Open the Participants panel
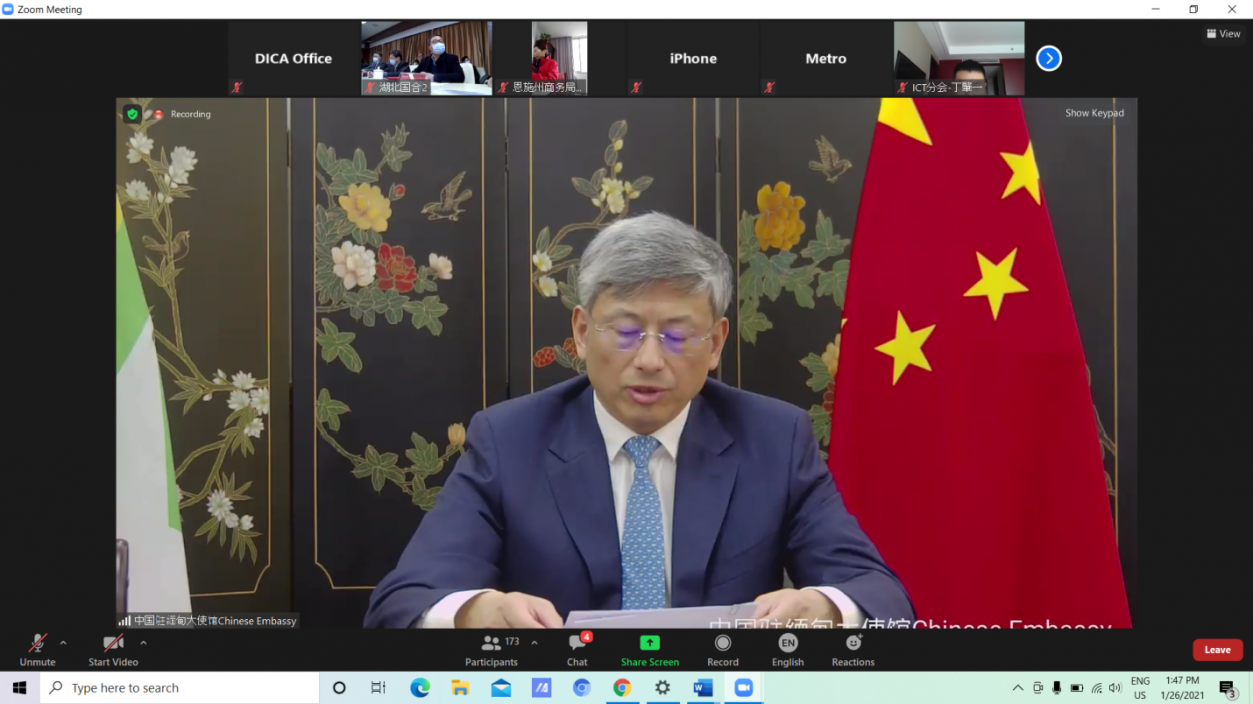 point(491,648)
